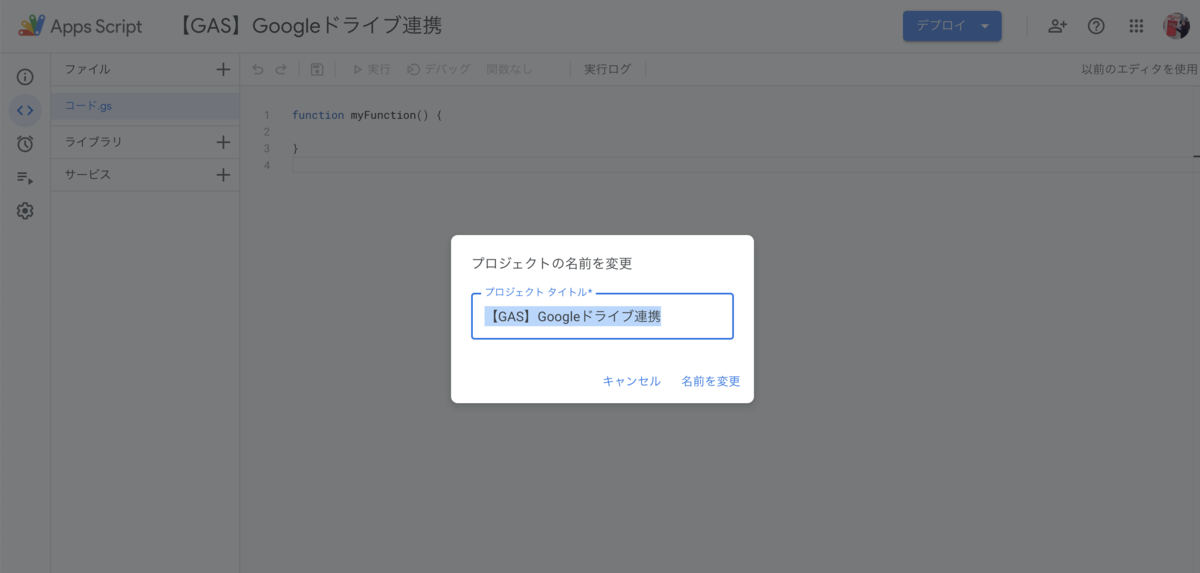
Task: Open the 関数なし function dropdown
Action: (x=510, y=70)
